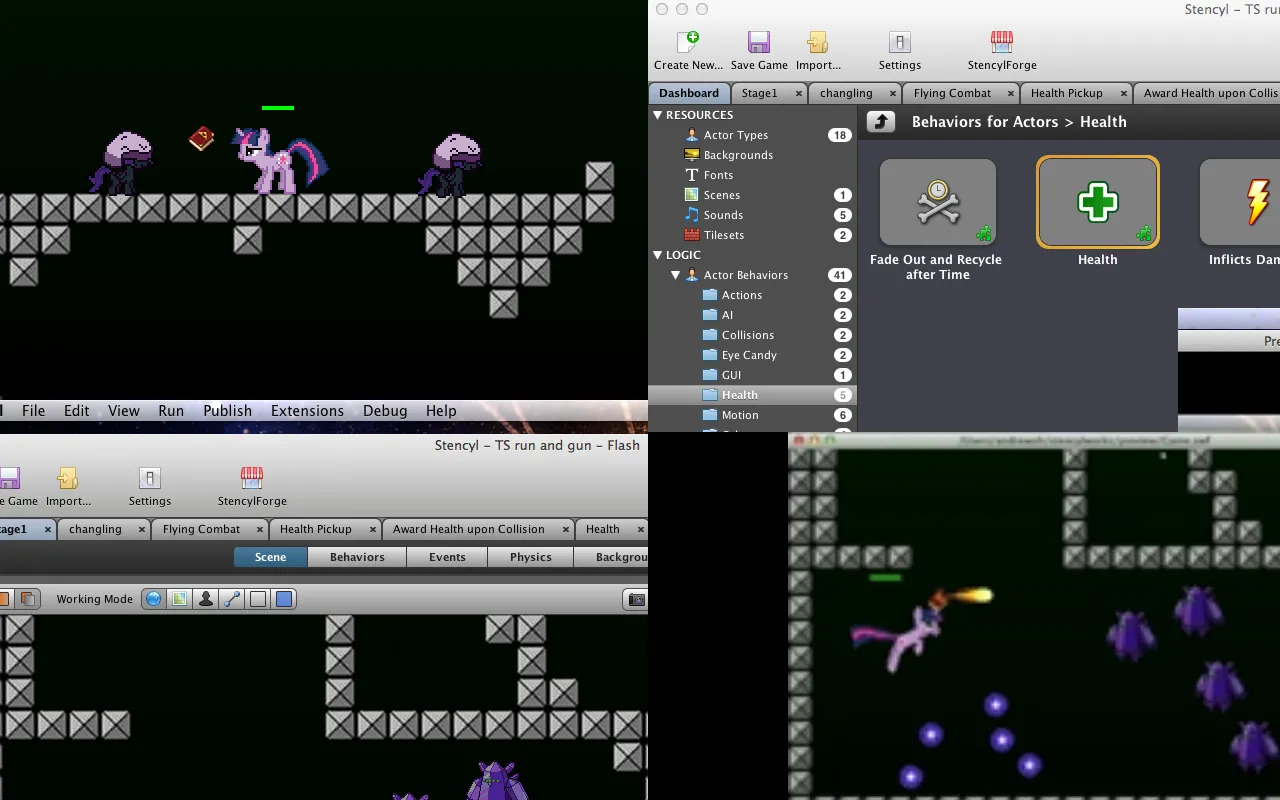Open the Debug menu
The image size is (1280, 800).
coord(385,410)
